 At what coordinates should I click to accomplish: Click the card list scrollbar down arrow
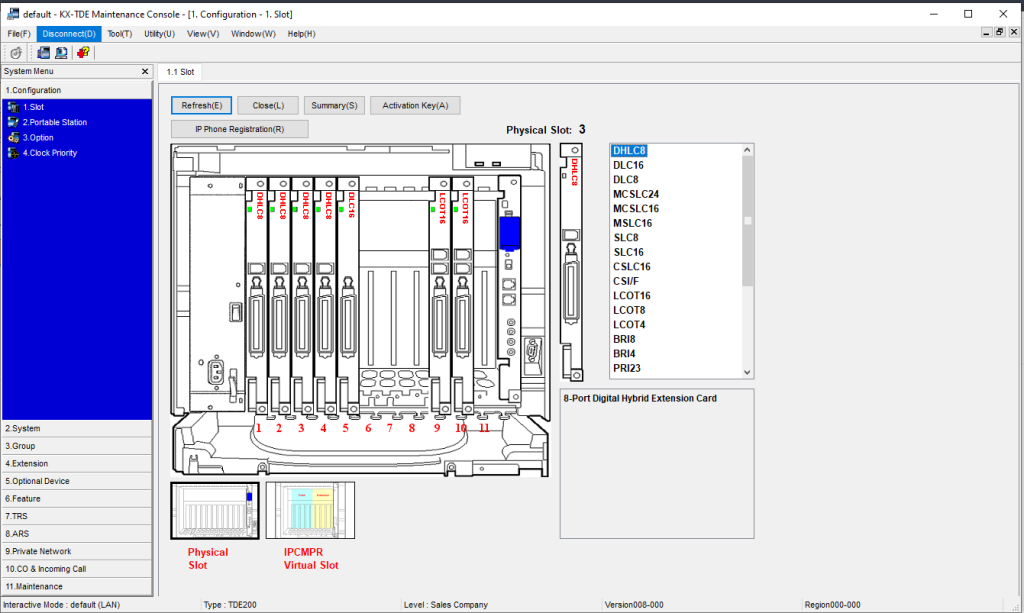[x=747, y=372]
